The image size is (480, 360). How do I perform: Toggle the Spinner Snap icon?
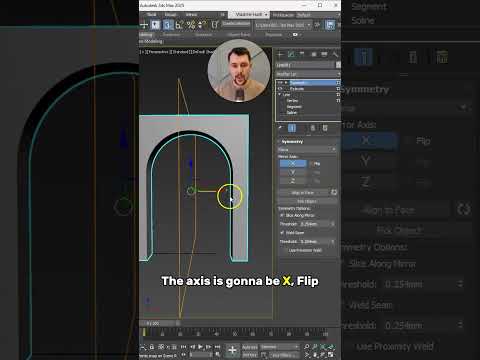(x=202, y=25)
